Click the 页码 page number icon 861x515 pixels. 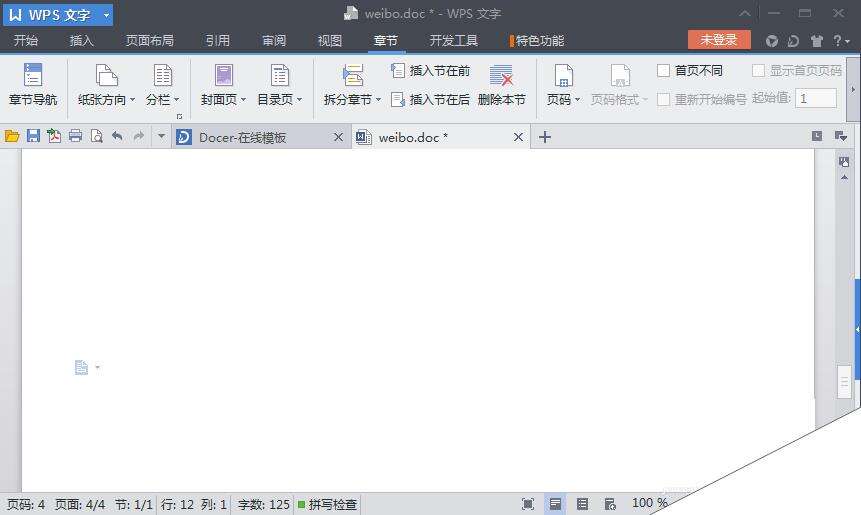click(x=563, y=75)
